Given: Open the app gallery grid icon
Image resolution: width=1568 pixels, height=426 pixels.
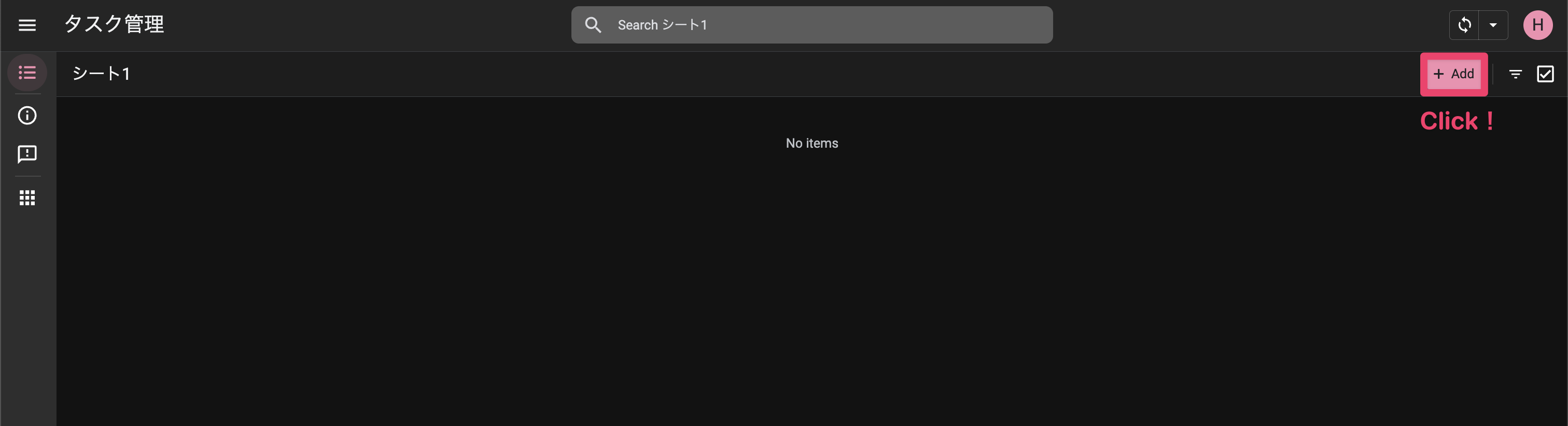Looking at the screenshot, I should pos(27,198).
